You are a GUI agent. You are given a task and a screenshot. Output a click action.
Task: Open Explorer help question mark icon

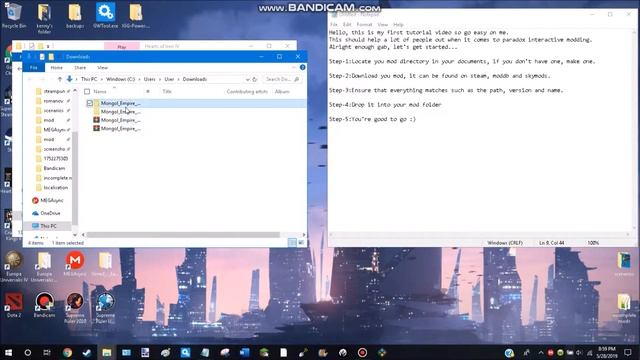tap(302, 67)
